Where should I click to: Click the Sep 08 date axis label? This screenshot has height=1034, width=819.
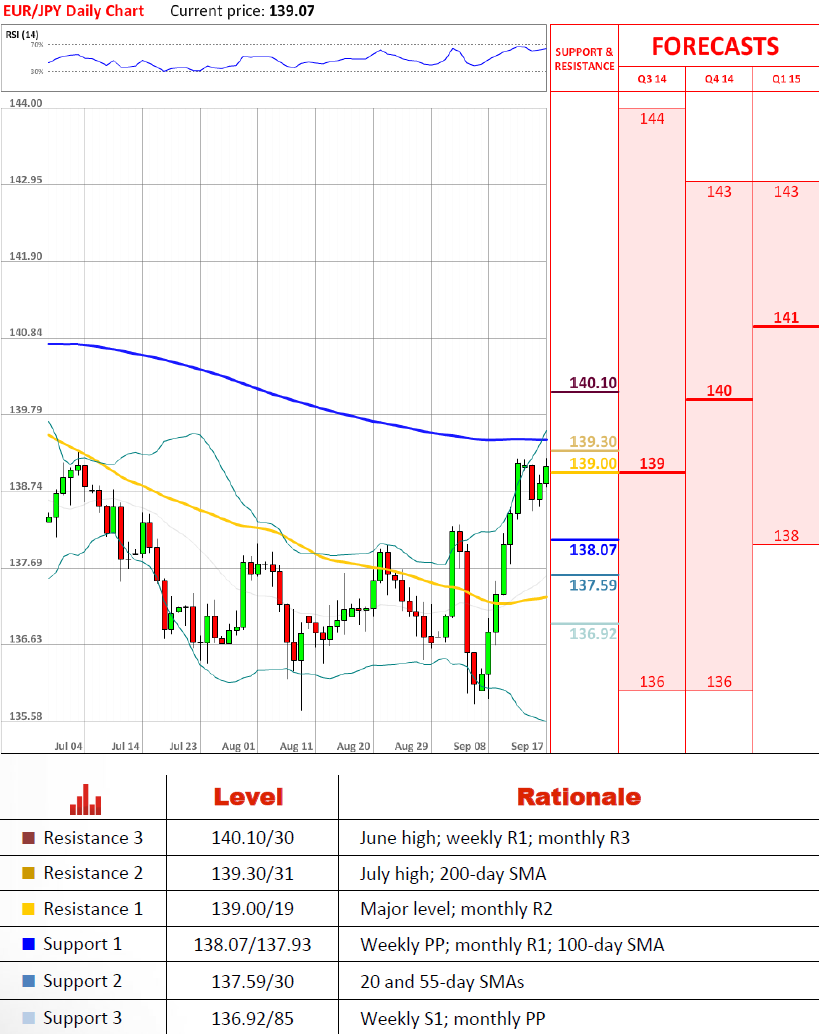470,746
